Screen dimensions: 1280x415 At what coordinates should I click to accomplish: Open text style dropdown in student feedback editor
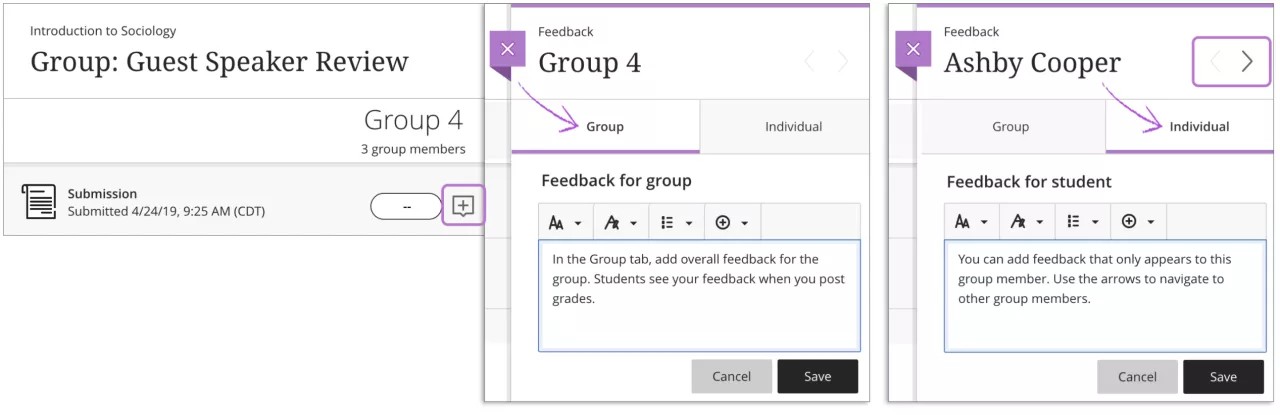971,222
